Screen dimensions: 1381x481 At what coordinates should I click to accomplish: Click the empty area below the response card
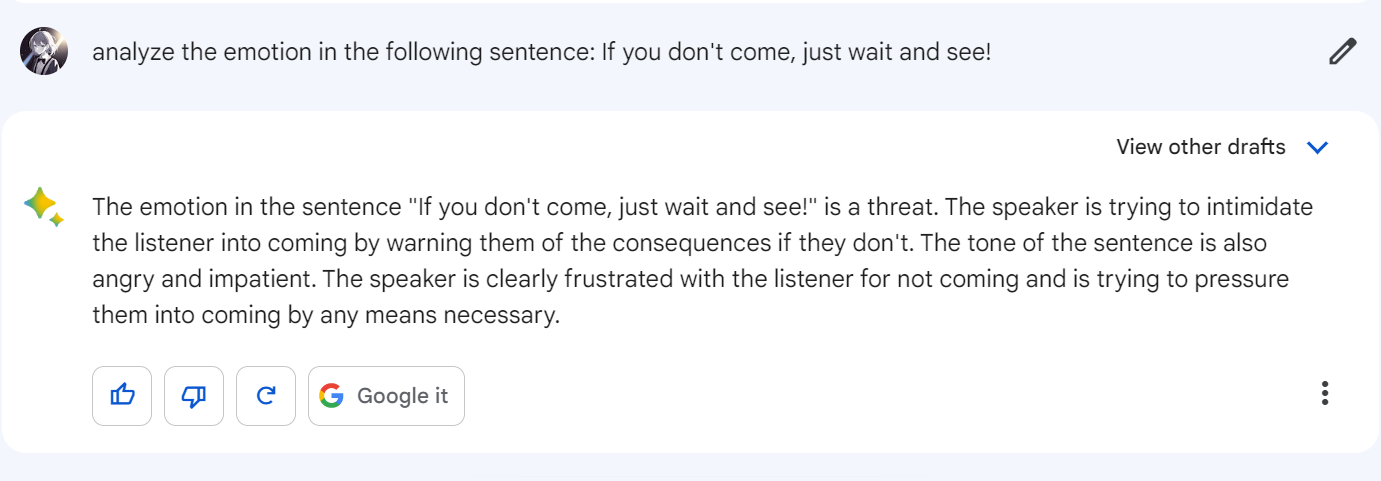[x=690, y=468]
